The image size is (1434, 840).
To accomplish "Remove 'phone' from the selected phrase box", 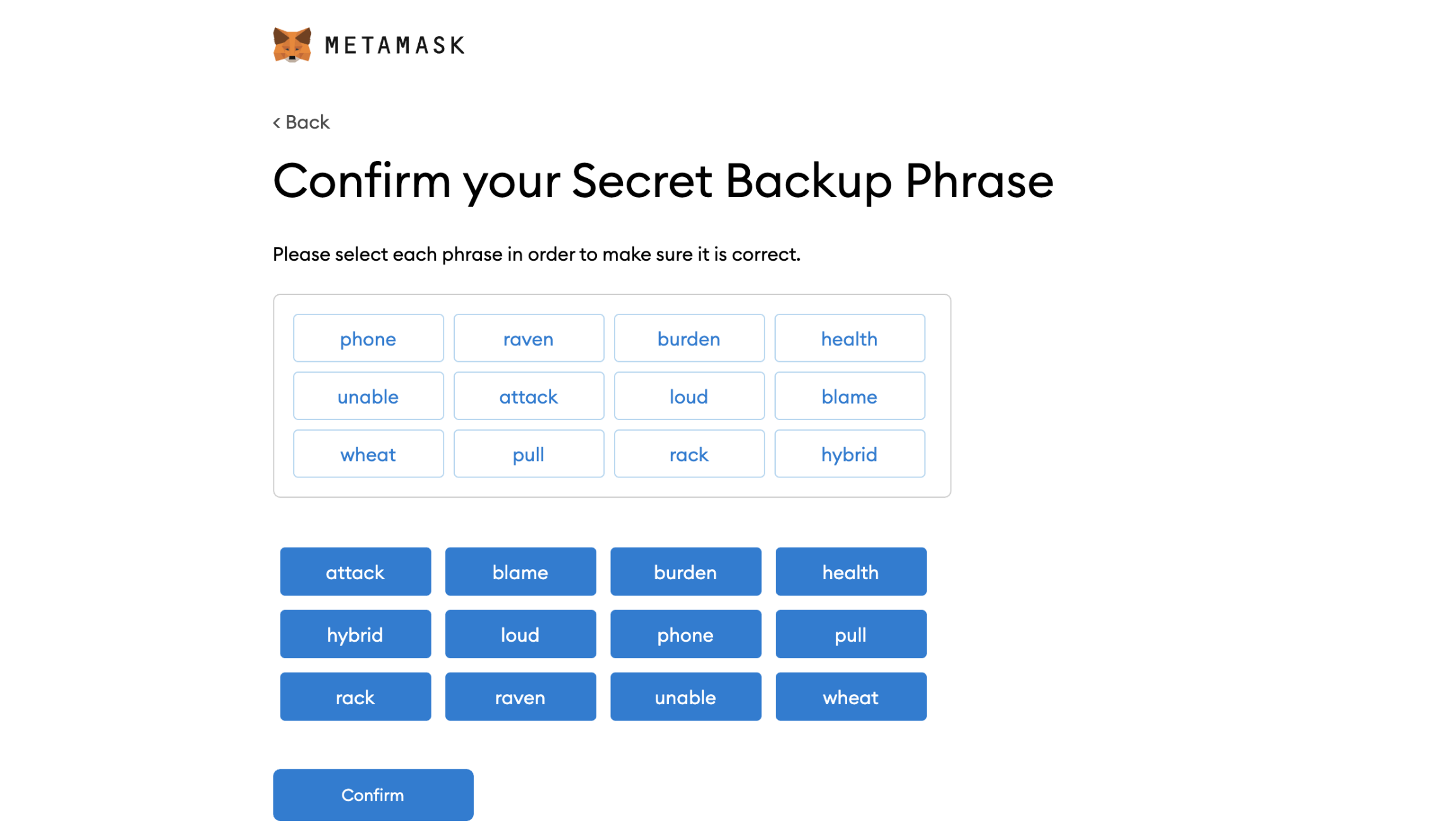I will pos(368,338).
